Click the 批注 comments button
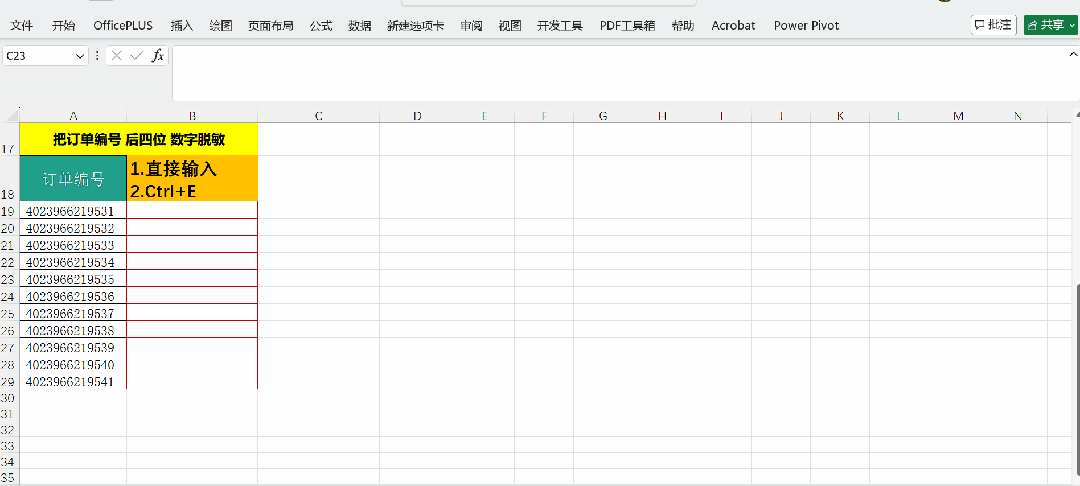The height and width of the screenshot is (486, 1080). coord(994,25)
